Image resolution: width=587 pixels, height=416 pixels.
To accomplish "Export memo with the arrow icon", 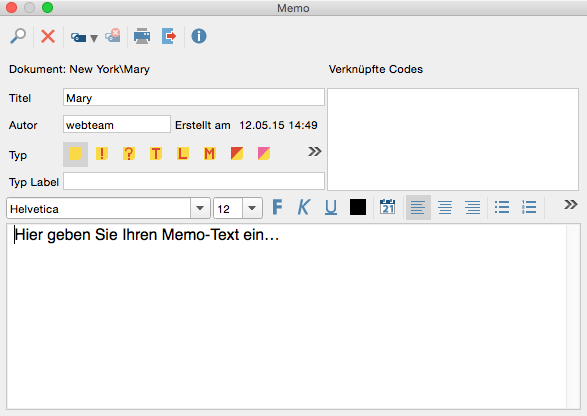I will coord(169,36).
